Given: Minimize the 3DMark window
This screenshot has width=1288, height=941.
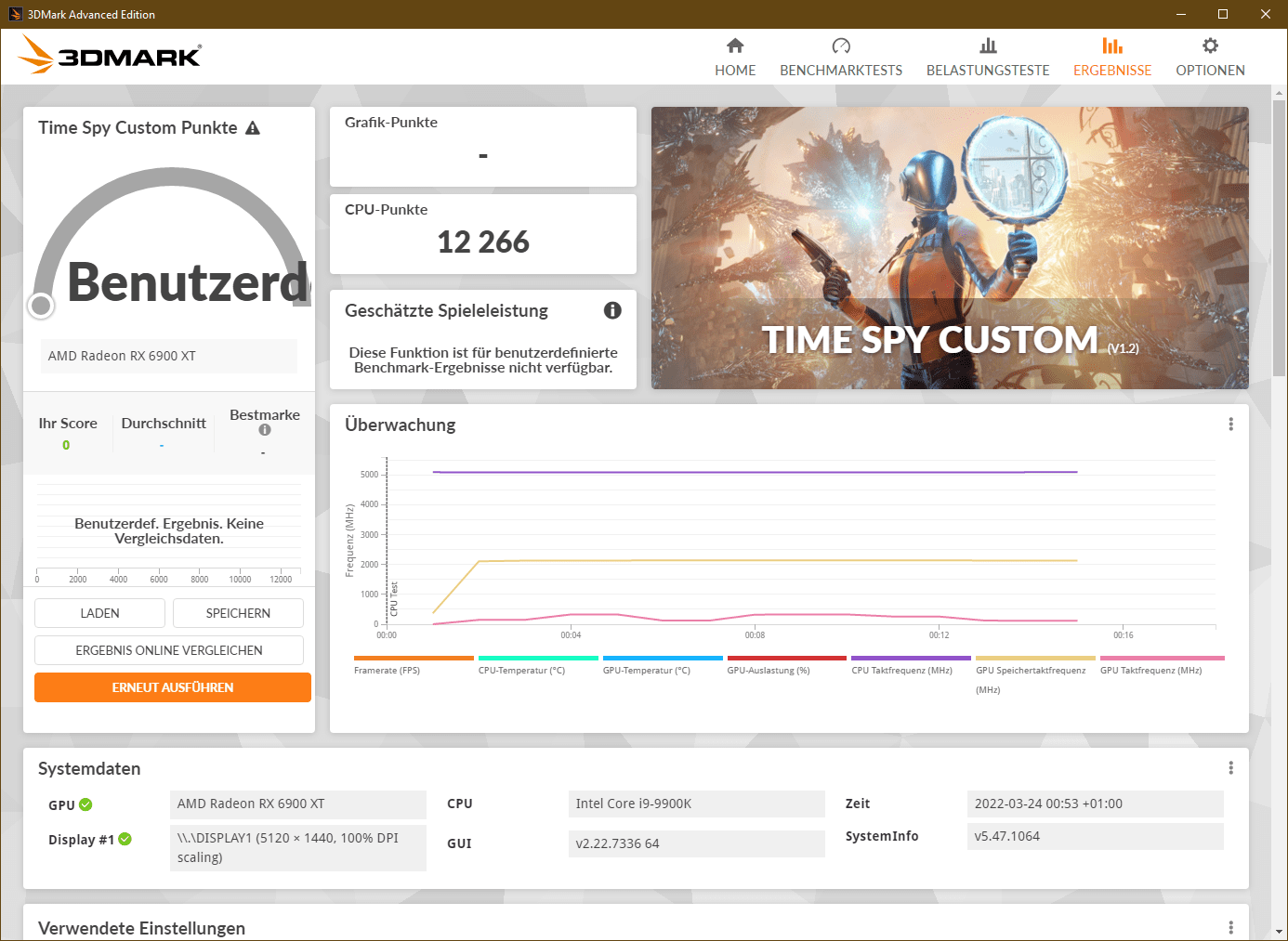Looking at the screenshot, I should (x=1181, y=14).
